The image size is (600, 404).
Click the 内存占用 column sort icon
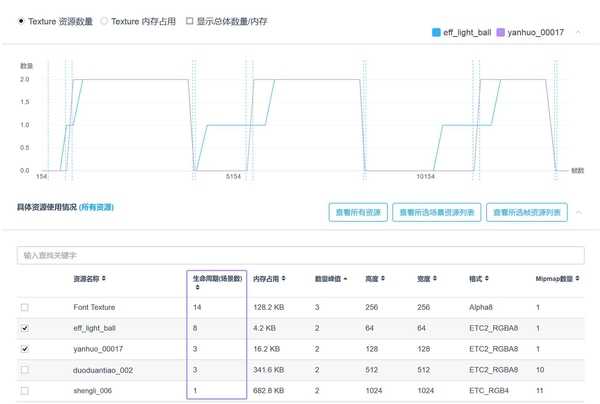pos(284,278)
